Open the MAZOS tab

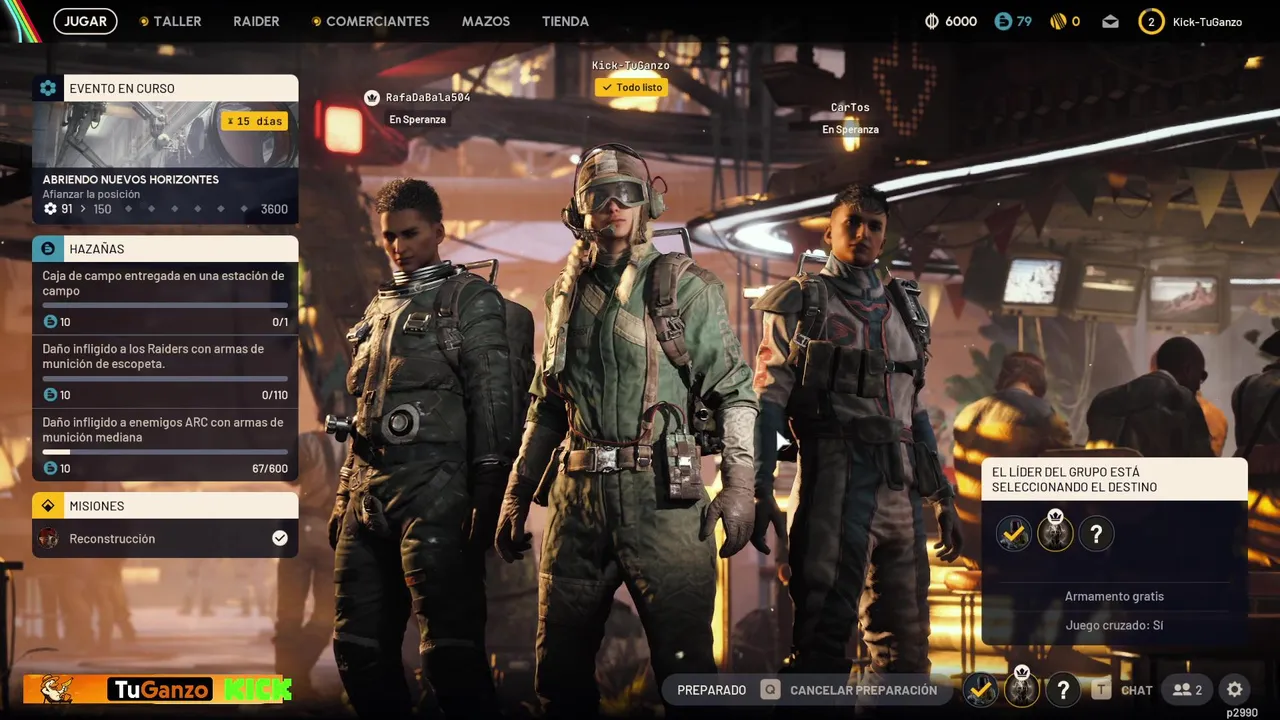(485, 21)
